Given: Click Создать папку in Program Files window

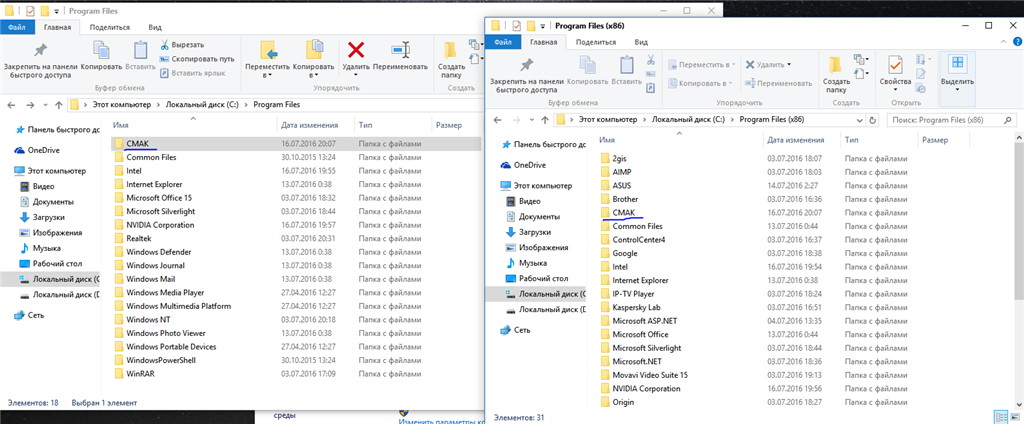Looking at the screenshot, I should pyautogui.click(x=451, y=59).
